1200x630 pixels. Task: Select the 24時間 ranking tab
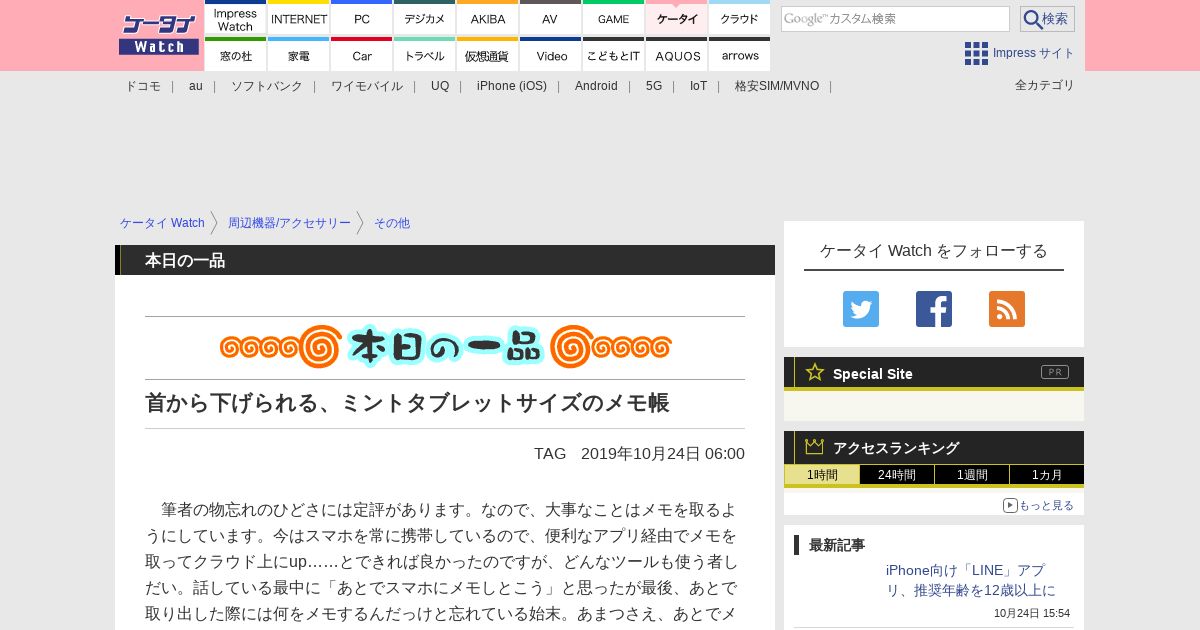point(897,475)
